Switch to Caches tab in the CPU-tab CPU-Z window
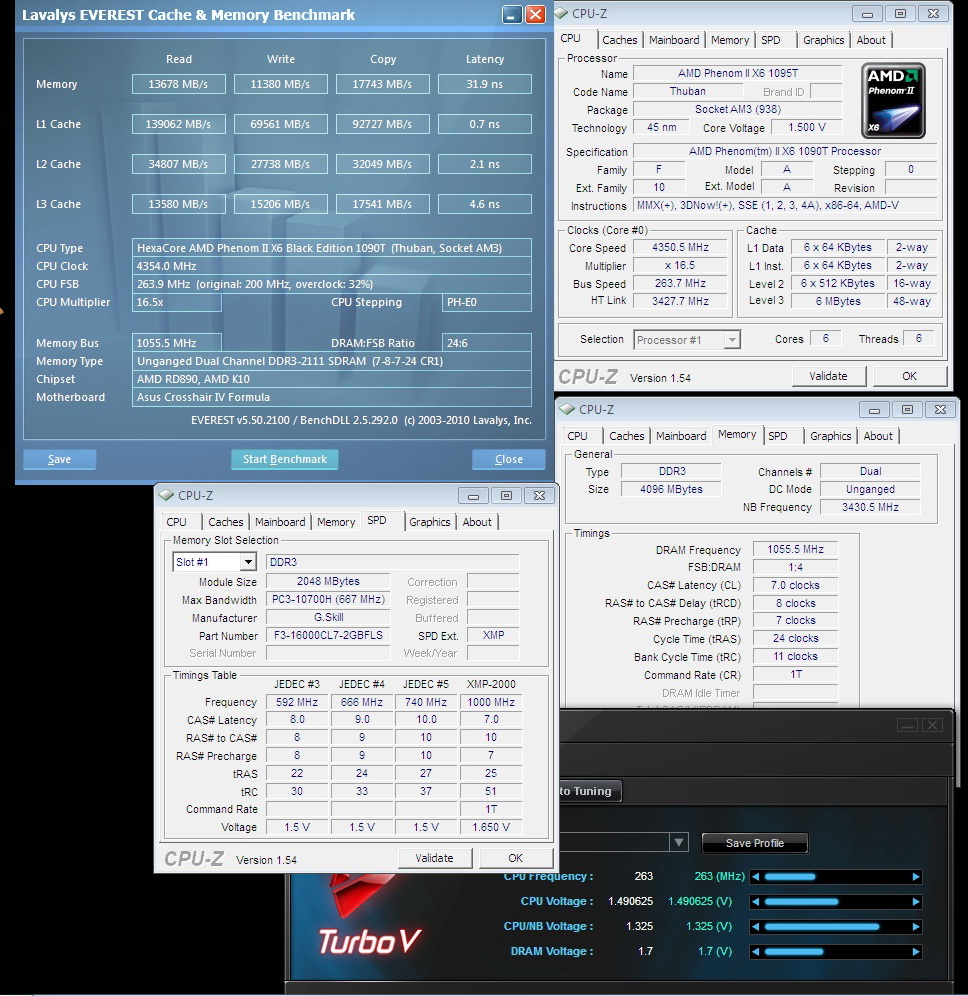Viewport: 968px width, 996px height. (619, 40)
